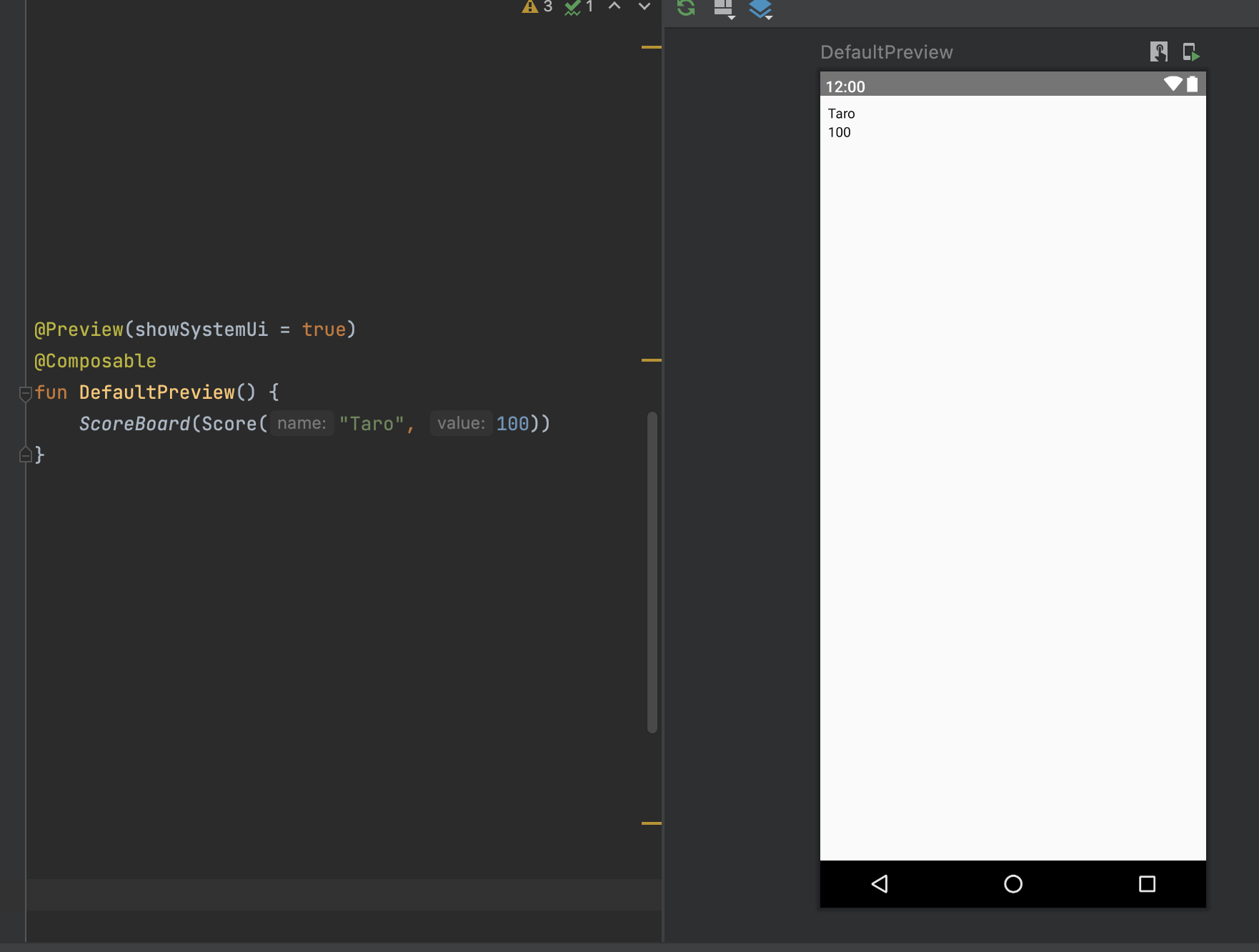Click the @Composable annotation
Viewport: 1259px width, 952px height.
point(95,361)
